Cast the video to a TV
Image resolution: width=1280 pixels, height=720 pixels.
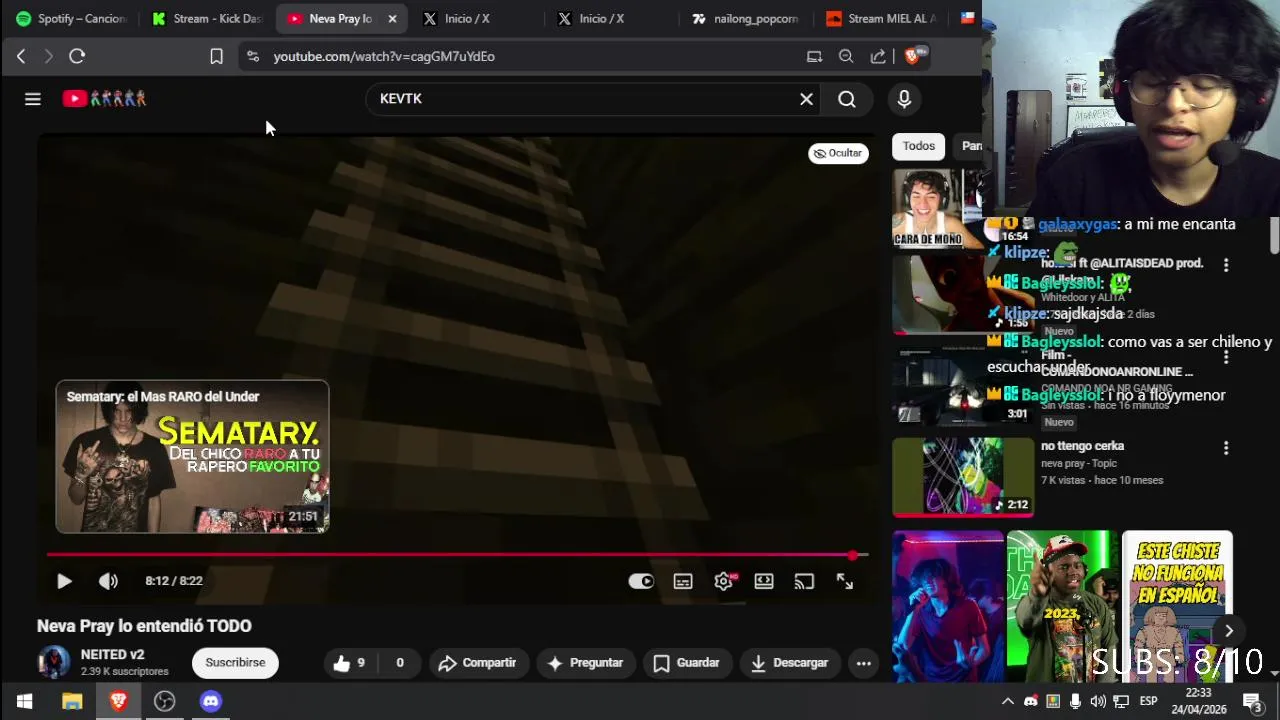tap(804, 581)
